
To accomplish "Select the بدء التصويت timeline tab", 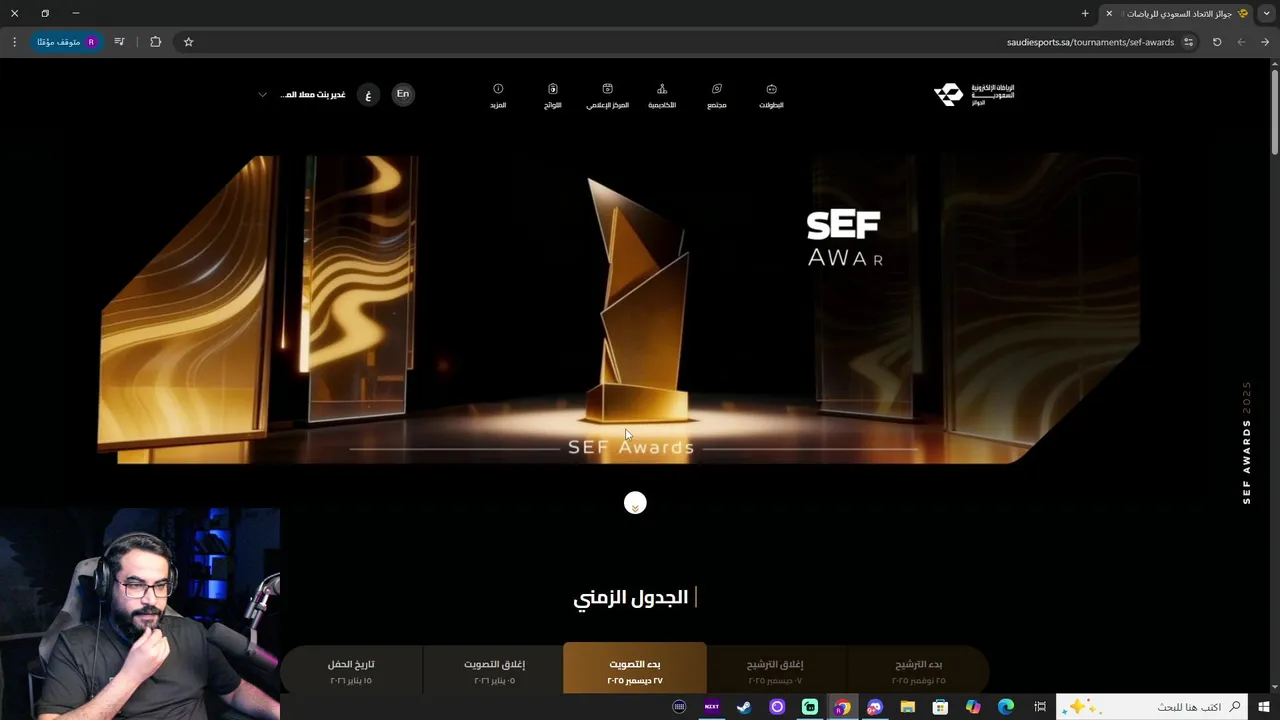I will (635, 669).
